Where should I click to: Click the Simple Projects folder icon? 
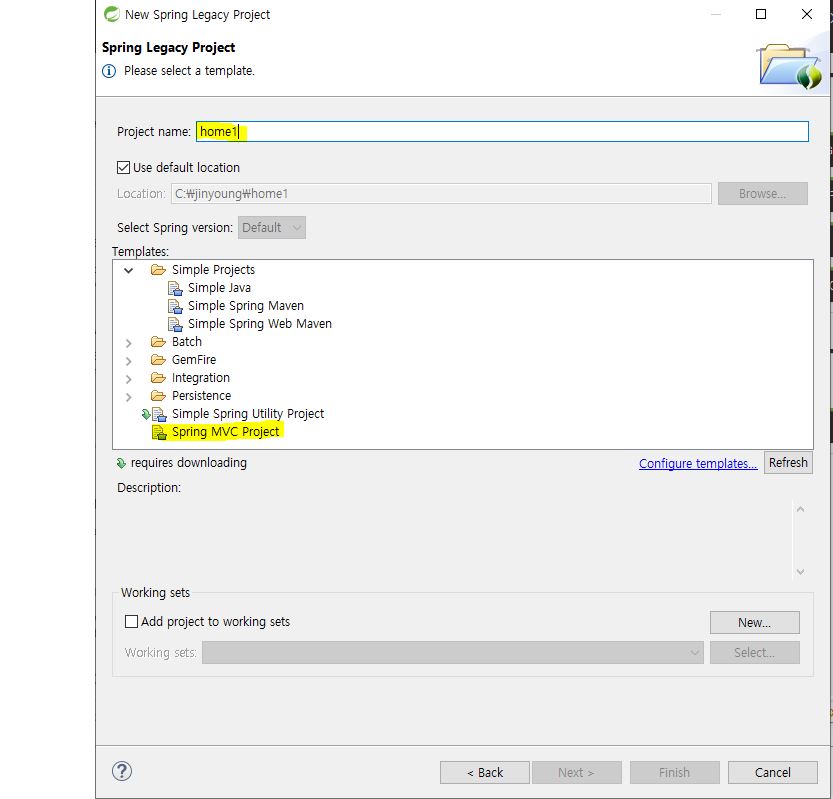click(158, 270)
